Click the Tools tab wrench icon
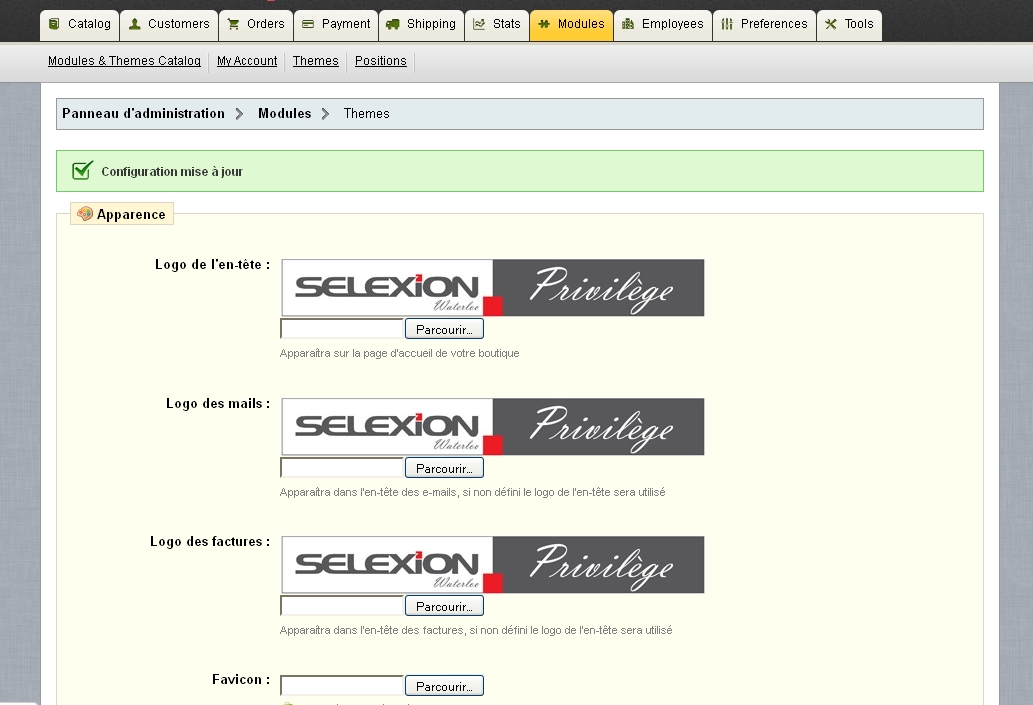Screen dimensions: 1033x705 point(831,24)
